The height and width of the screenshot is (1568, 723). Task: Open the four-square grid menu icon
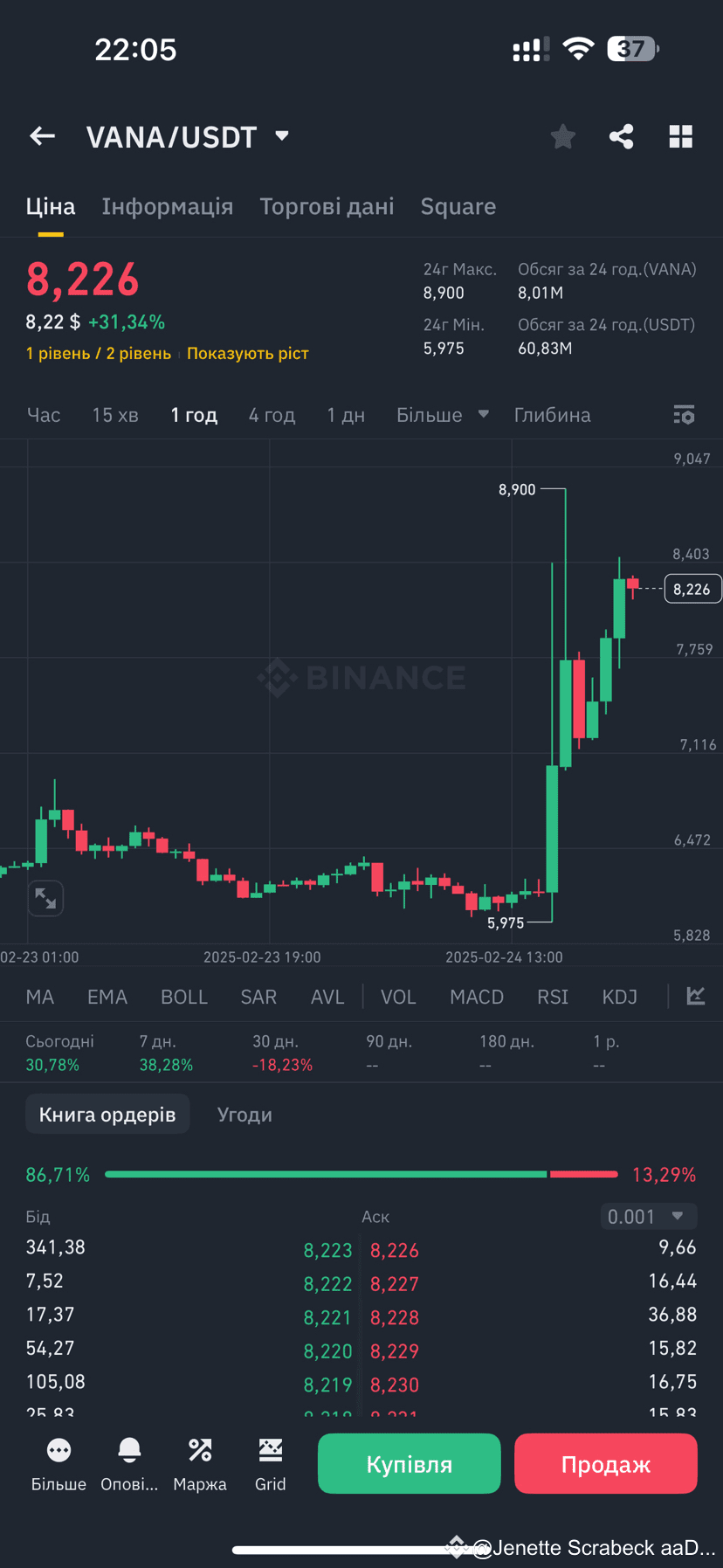coord(680,136)
